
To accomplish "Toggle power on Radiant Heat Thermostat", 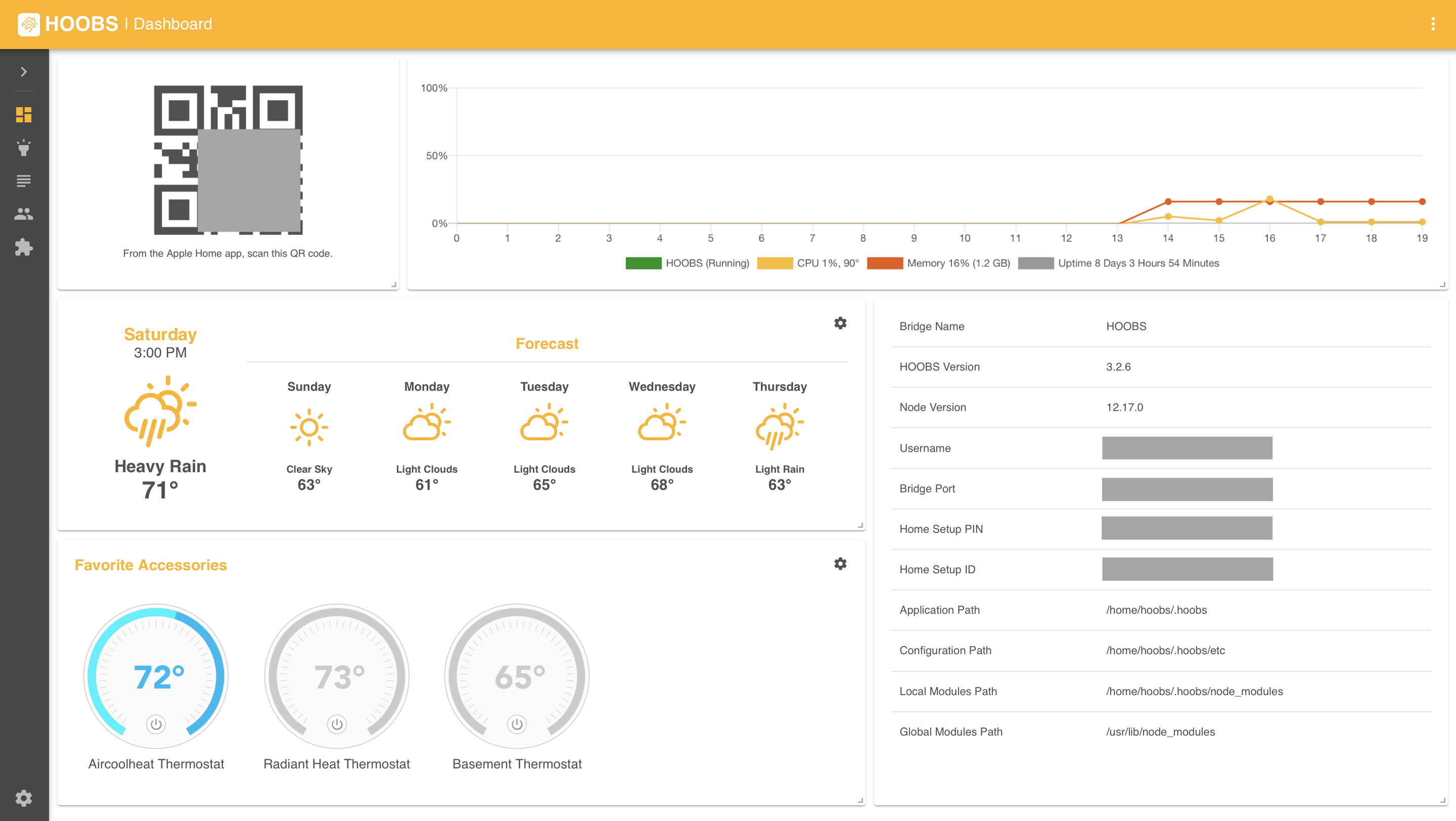I will (x=337, y=724).
